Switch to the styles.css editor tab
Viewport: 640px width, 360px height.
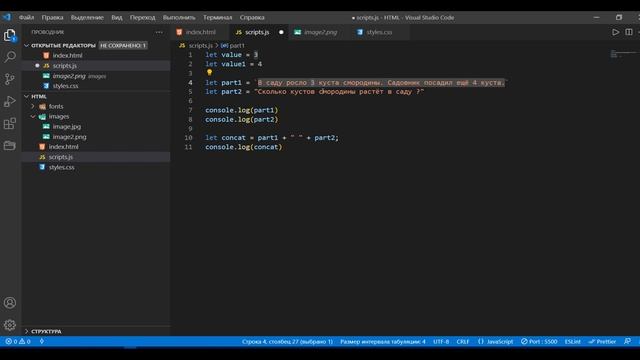pos(379,32)
